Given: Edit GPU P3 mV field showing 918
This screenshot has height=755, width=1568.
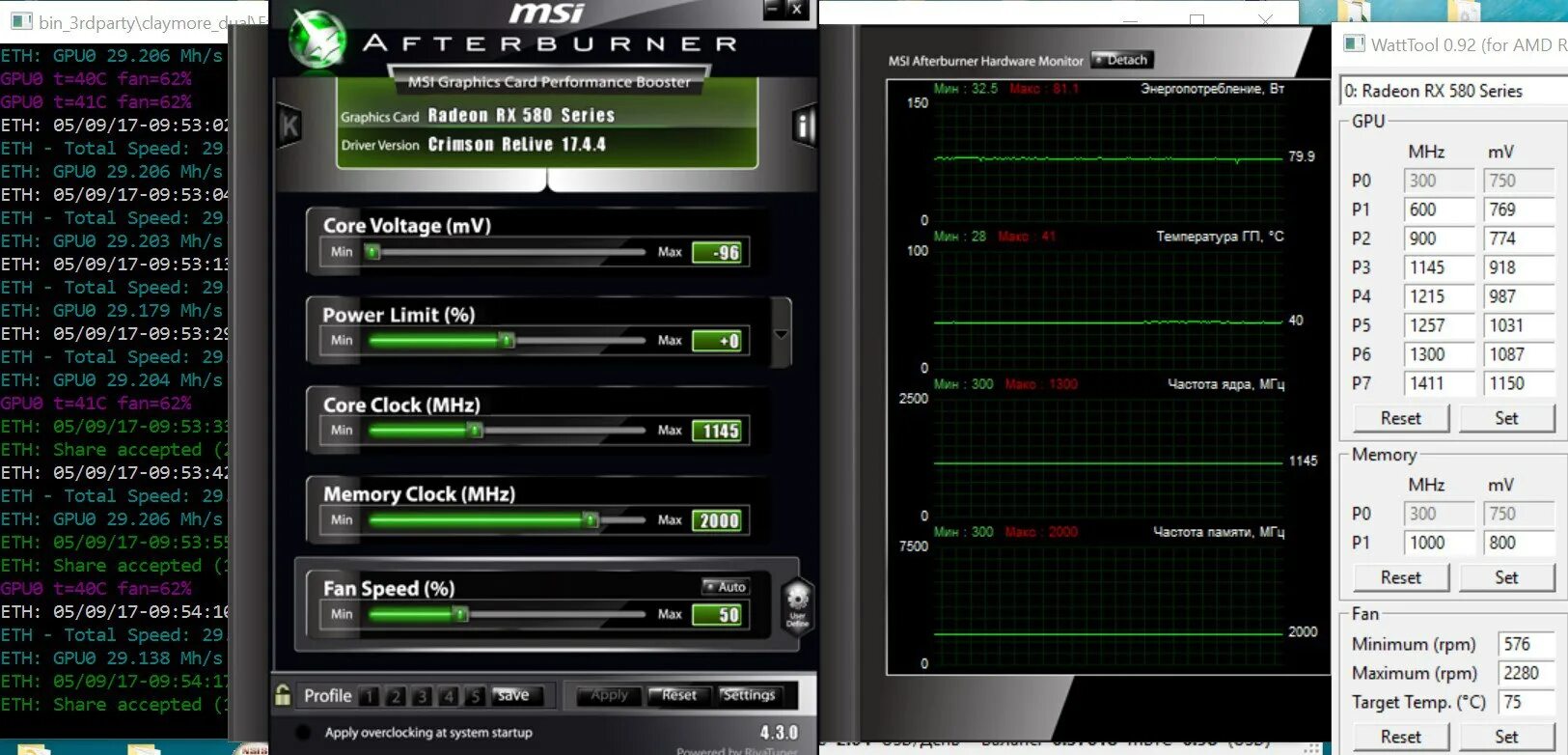Looking at the screenshot, I should [x=1519, y=267].
